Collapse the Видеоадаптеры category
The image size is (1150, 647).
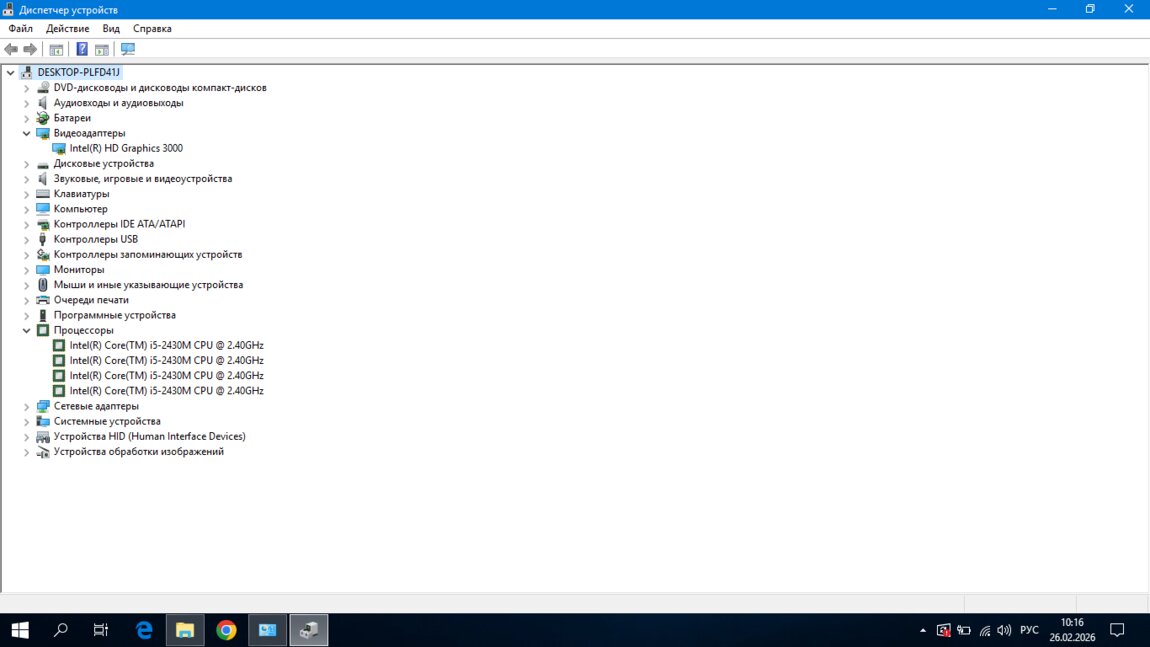(x=27, y=133)
